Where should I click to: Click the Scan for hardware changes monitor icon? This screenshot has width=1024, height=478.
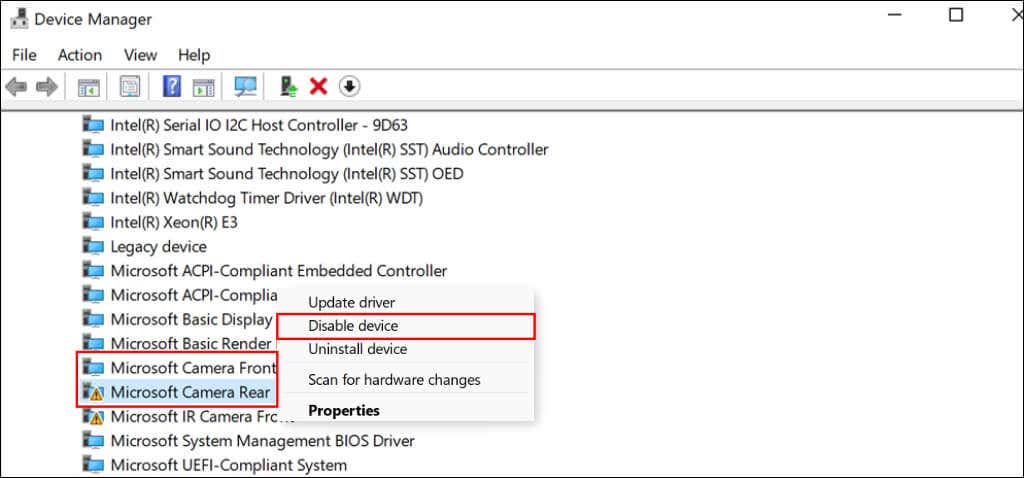246,86
